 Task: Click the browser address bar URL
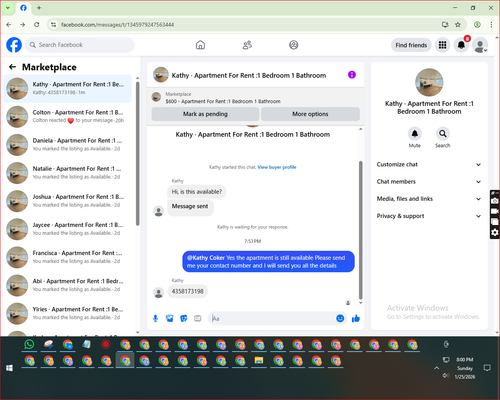coord(117,25)
